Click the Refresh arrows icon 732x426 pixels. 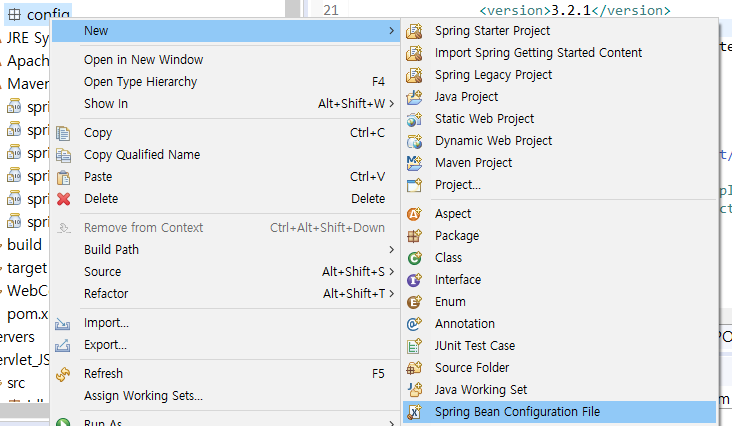(x=63, y=374)
